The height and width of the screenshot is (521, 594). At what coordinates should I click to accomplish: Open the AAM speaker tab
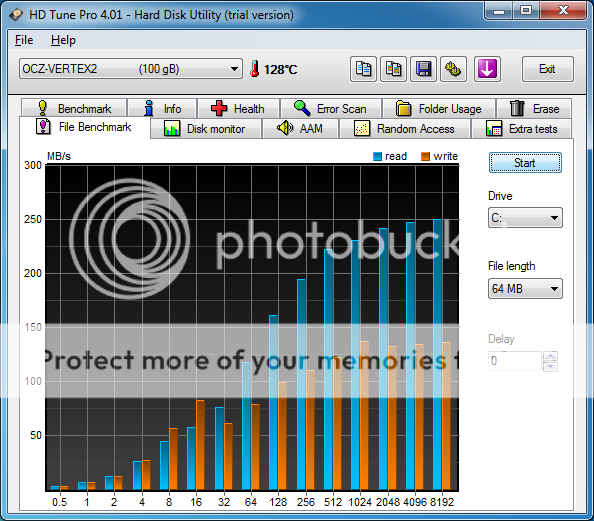click(300, 129)
